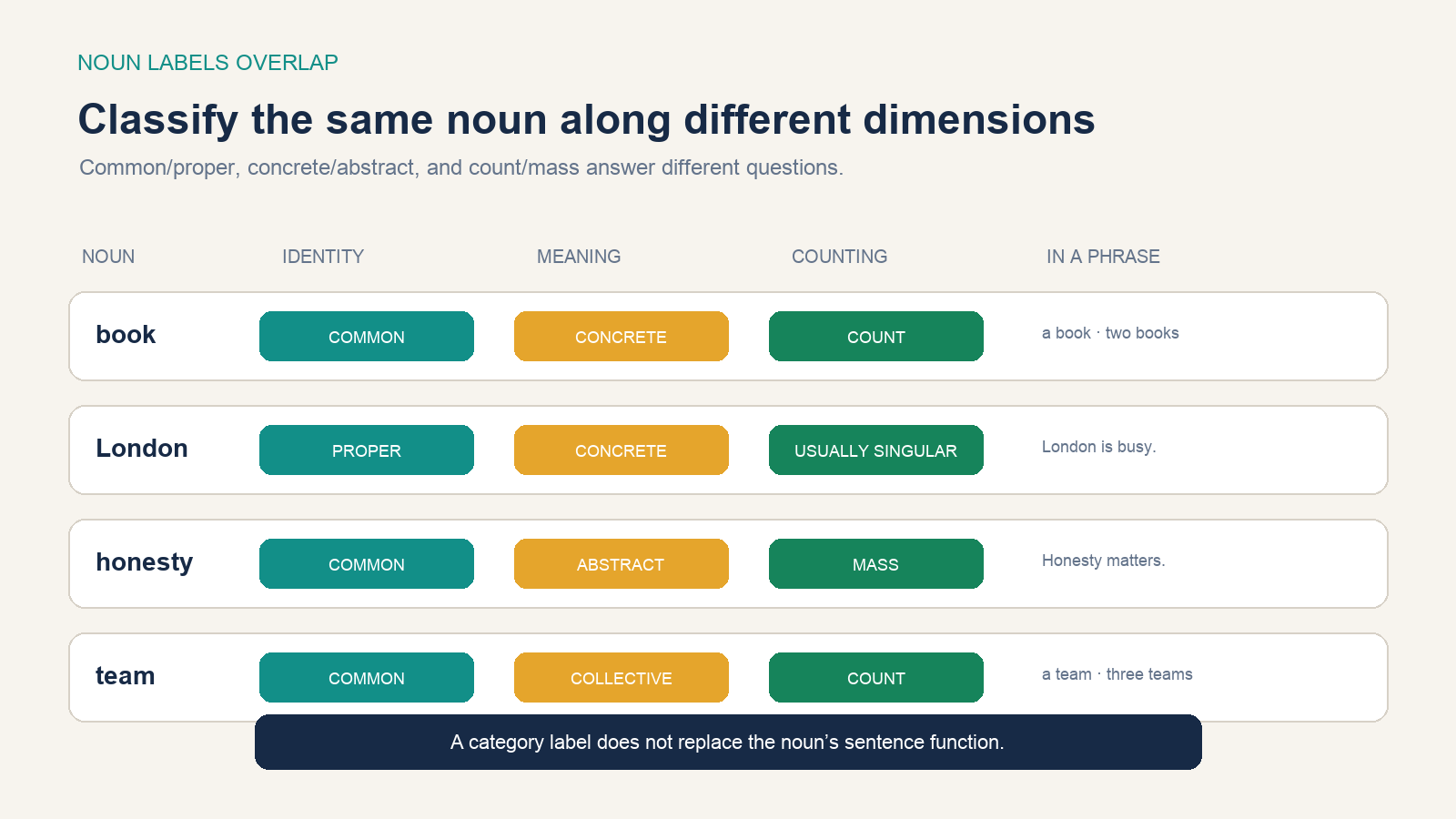Click the NOUN column header

108,257
